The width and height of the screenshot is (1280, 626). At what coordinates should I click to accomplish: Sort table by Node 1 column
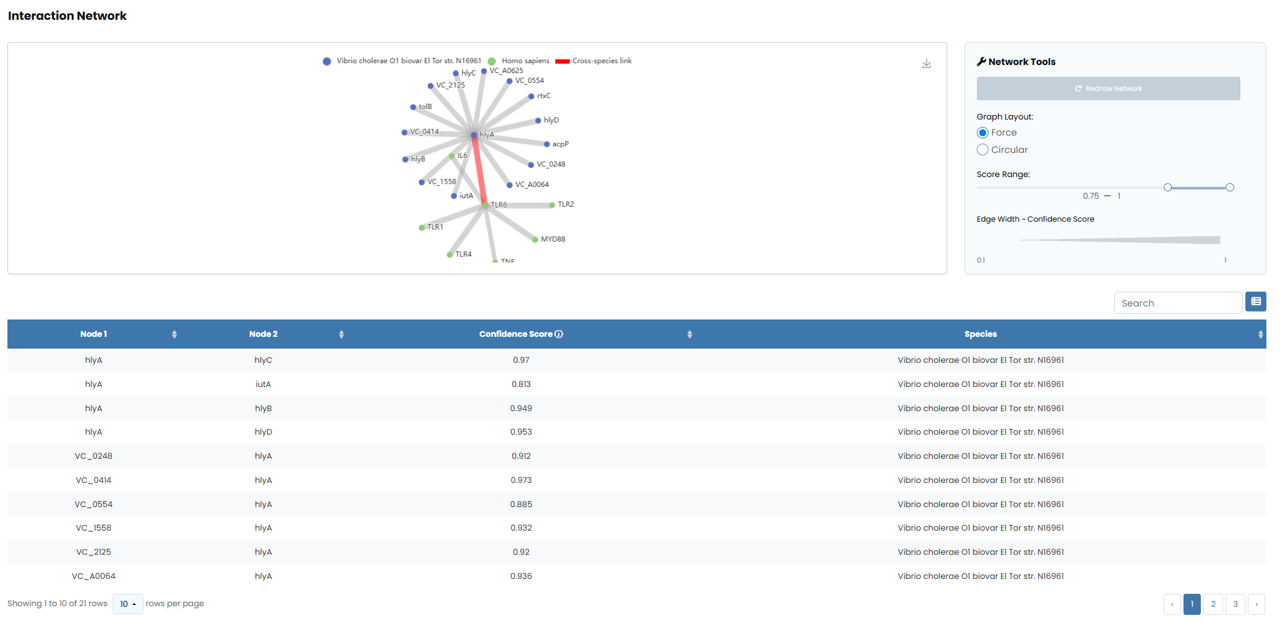[x=174, y=334]
